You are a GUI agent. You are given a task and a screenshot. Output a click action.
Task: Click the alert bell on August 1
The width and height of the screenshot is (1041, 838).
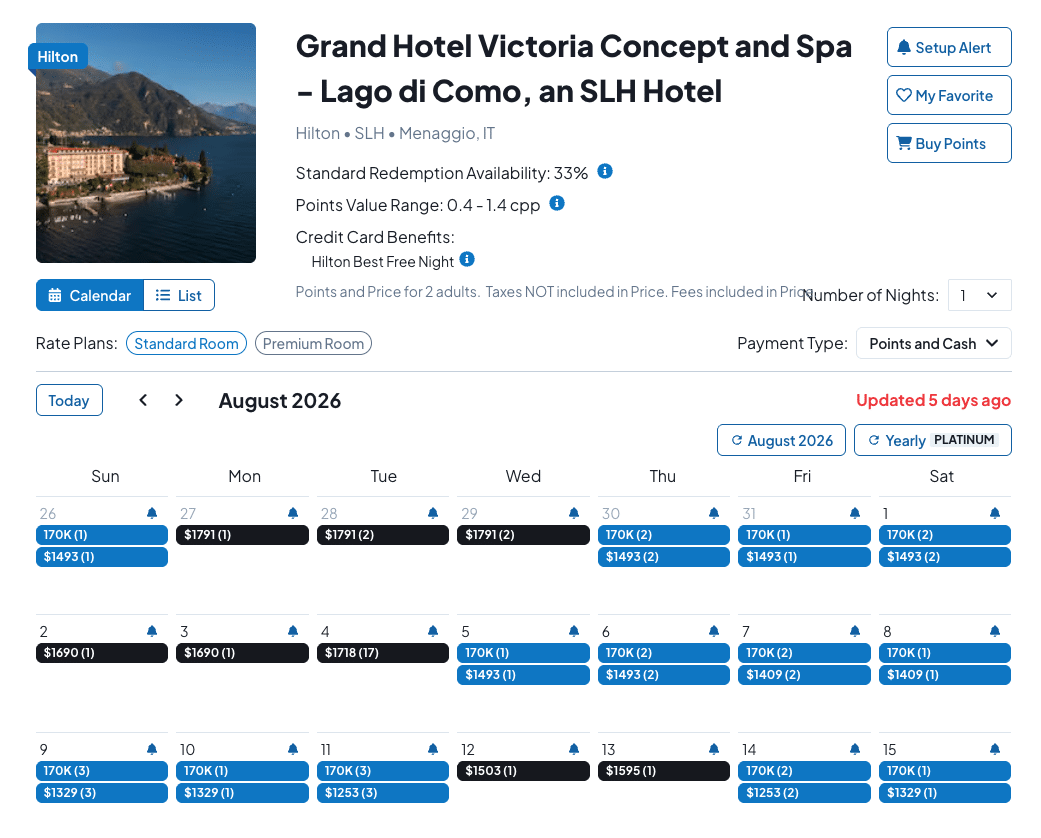click(995, 513)
